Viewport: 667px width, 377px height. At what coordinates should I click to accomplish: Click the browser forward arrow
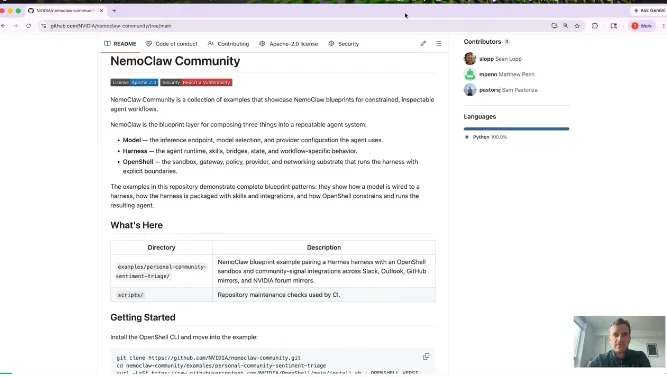coord(16,26)
